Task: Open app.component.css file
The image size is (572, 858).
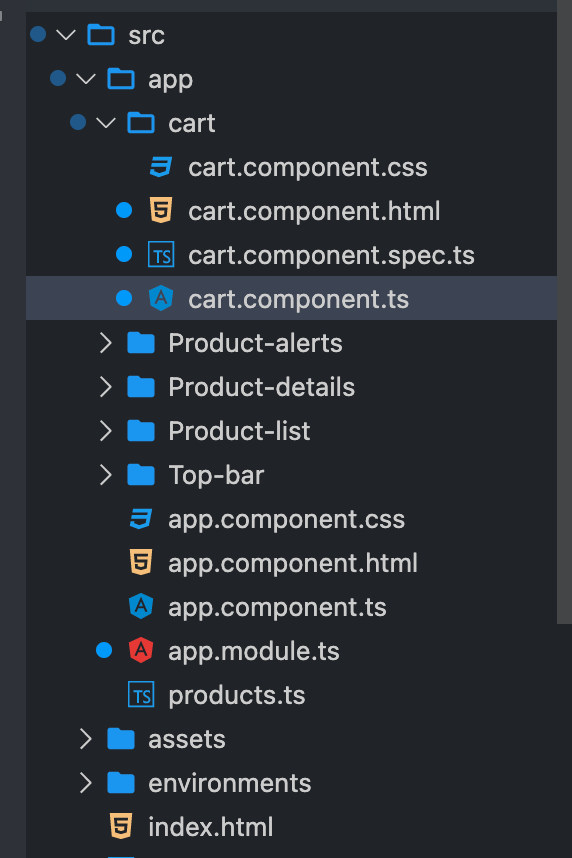Action: point(286,520)
